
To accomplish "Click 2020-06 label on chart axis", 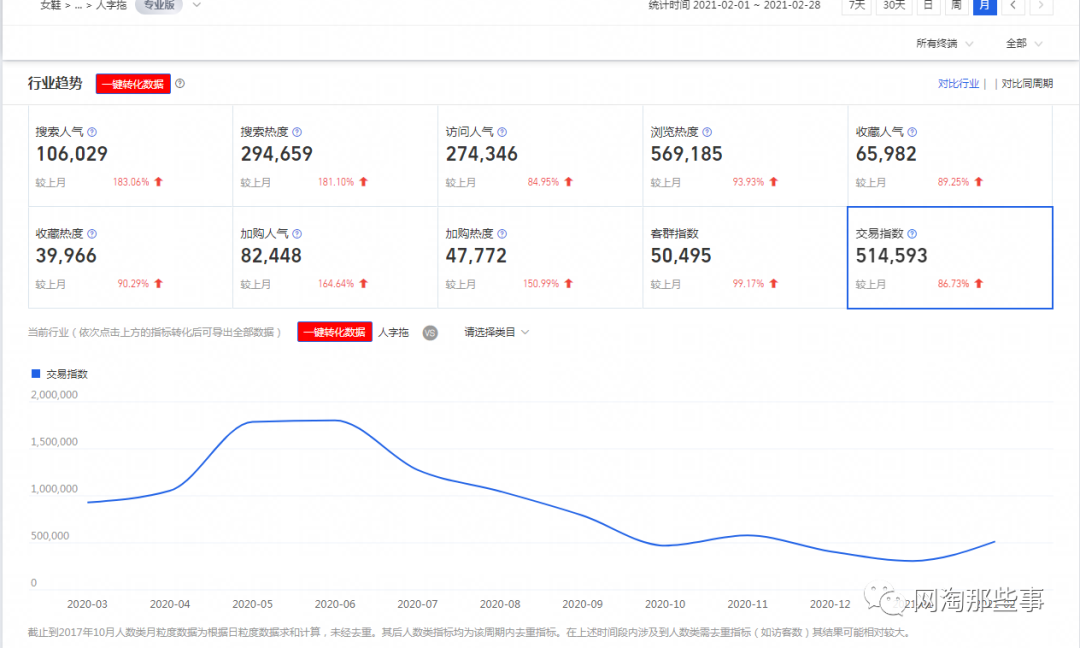I will click(335, 604).
